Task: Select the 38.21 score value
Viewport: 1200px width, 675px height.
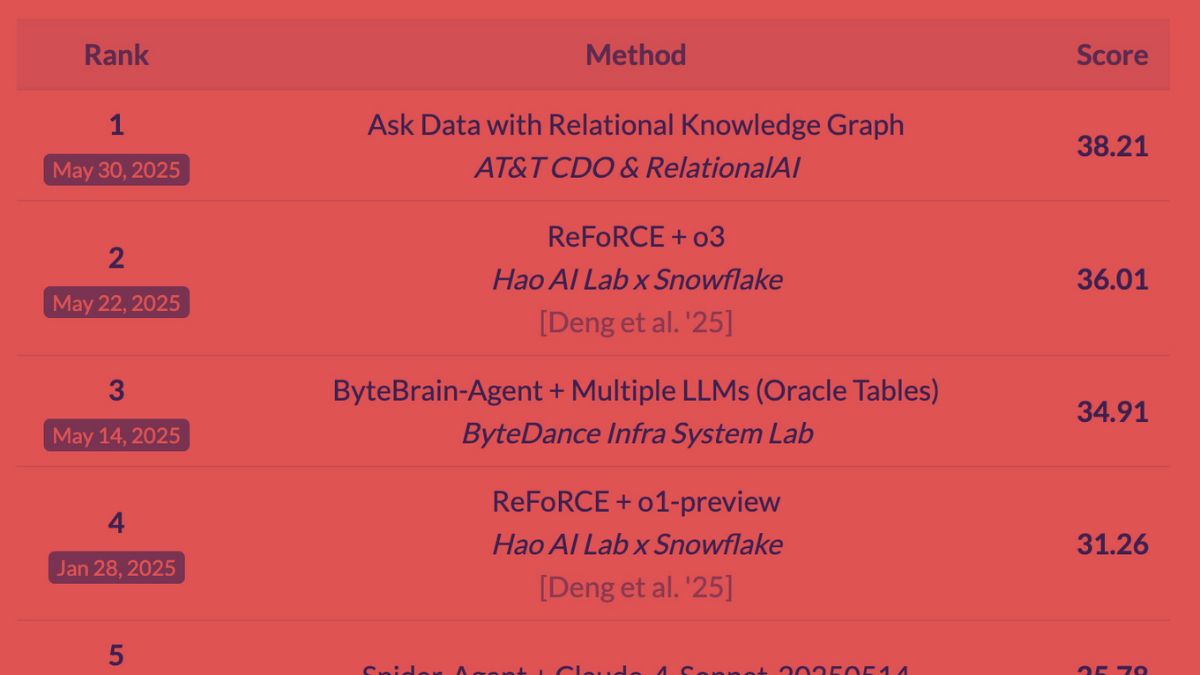Action: 1111,146
